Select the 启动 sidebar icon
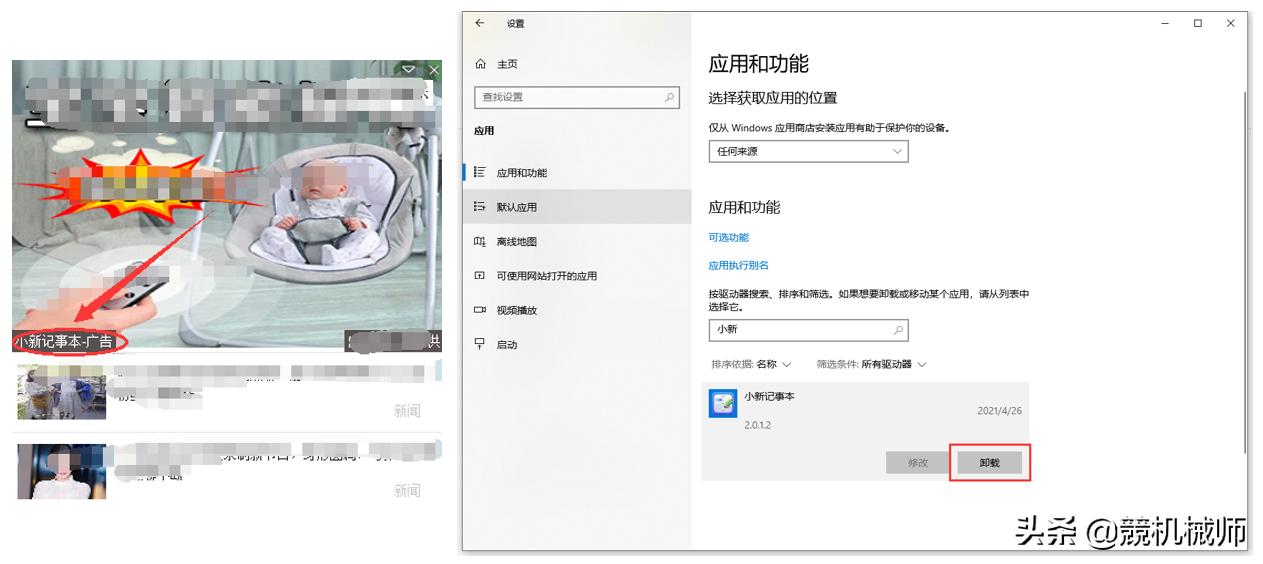Image resolution: width=1263 pixels, height=564 pixels. coord(480,344)
